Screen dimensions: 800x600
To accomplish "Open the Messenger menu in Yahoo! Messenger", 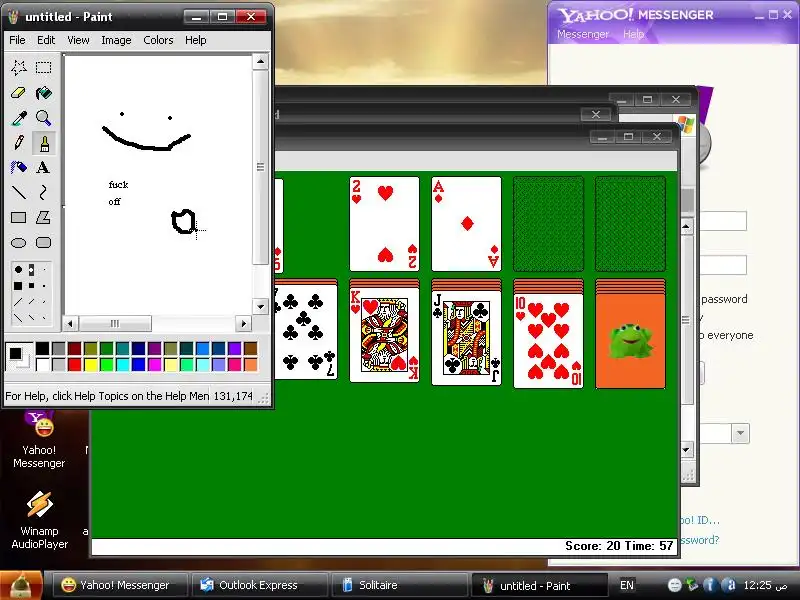I will [x=583, y=34].
